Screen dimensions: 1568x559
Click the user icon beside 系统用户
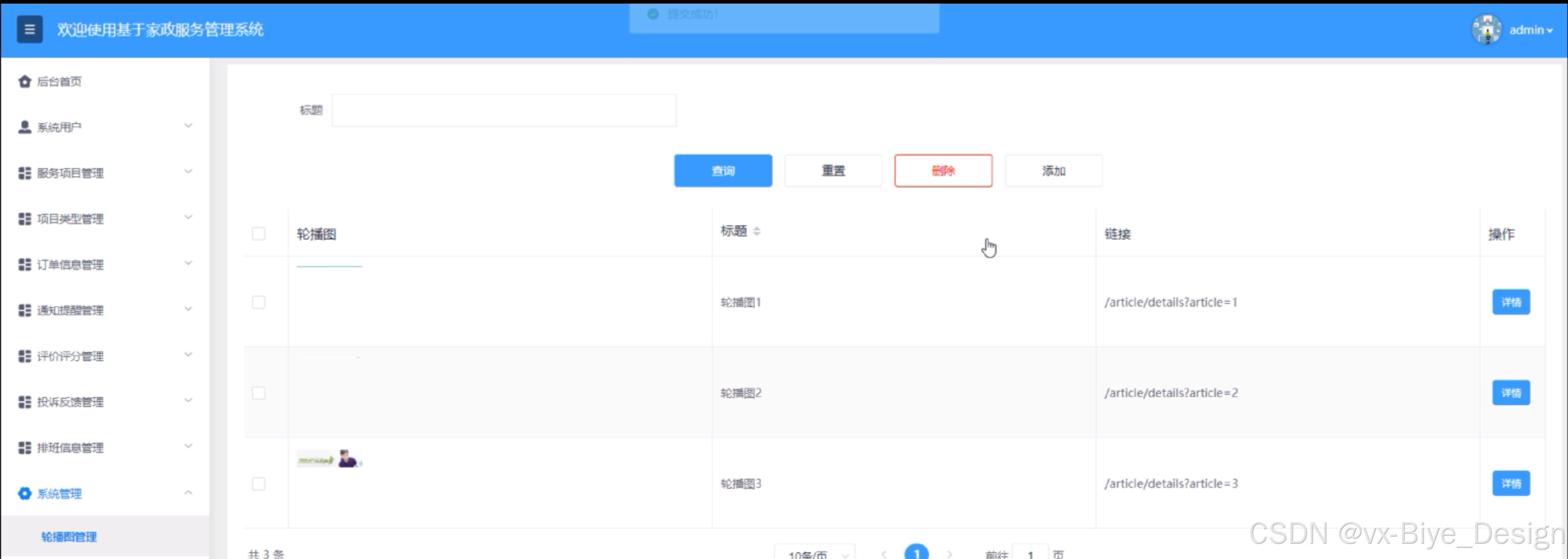pyautogui.click(x=25, y=127)
